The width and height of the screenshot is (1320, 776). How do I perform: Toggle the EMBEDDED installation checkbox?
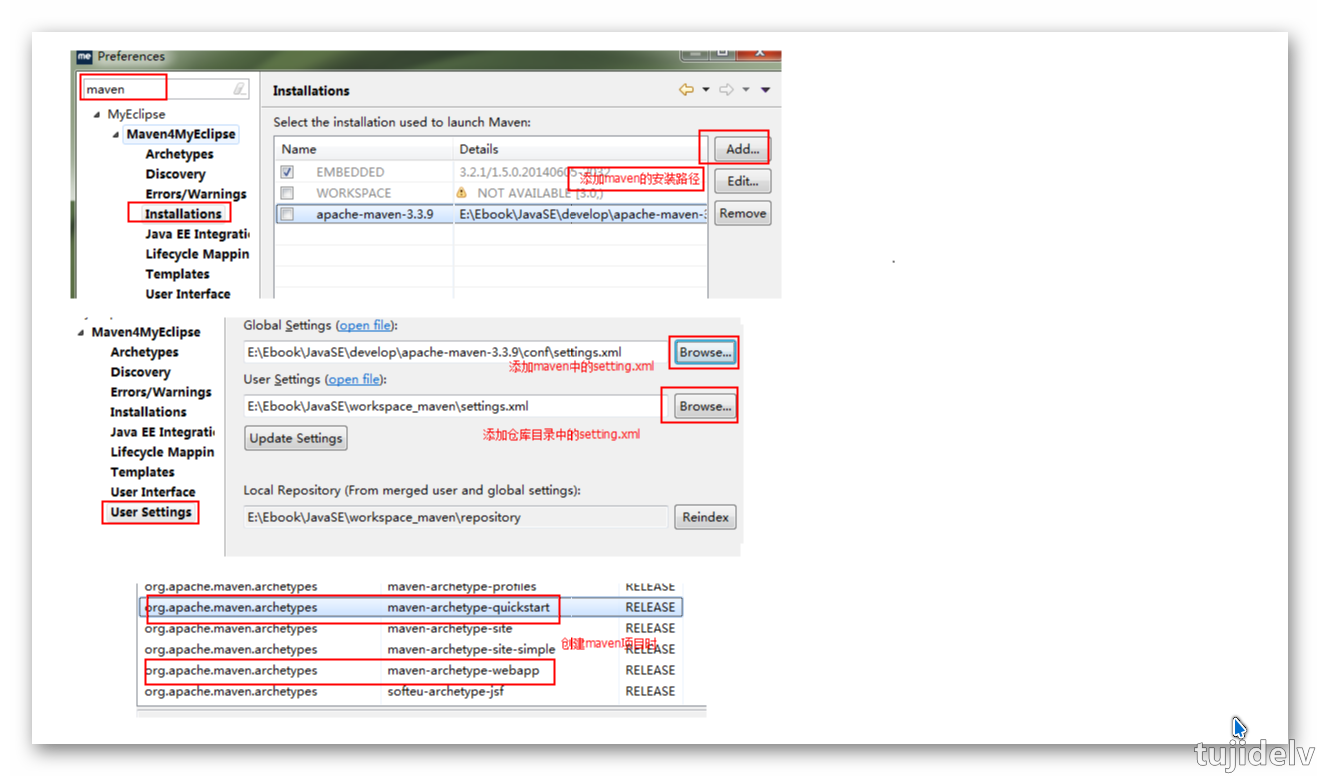(x=288, y=172)
